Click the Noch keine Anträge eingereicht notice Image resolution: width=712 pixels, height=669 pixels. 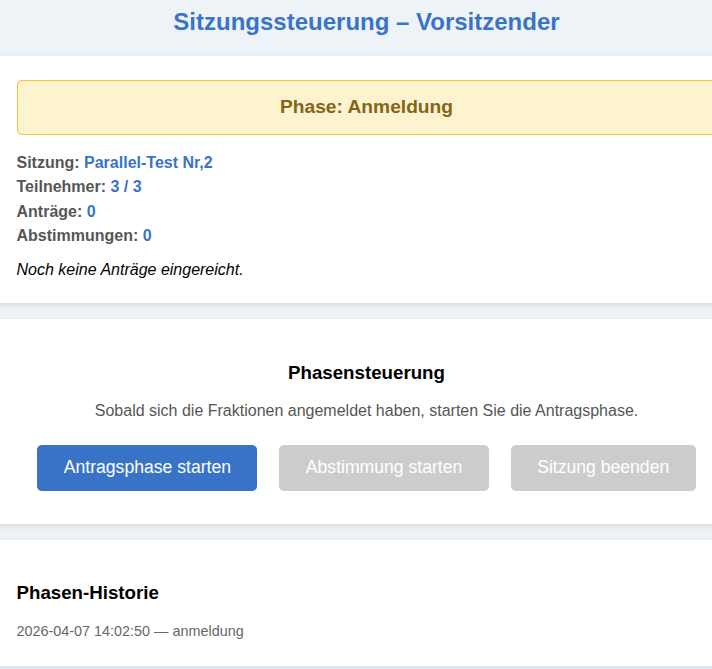[x=130, y=269]
